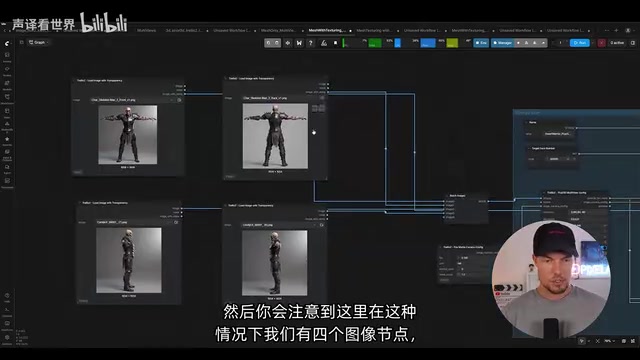Click the batch count number field

click(x=560, y=43)
